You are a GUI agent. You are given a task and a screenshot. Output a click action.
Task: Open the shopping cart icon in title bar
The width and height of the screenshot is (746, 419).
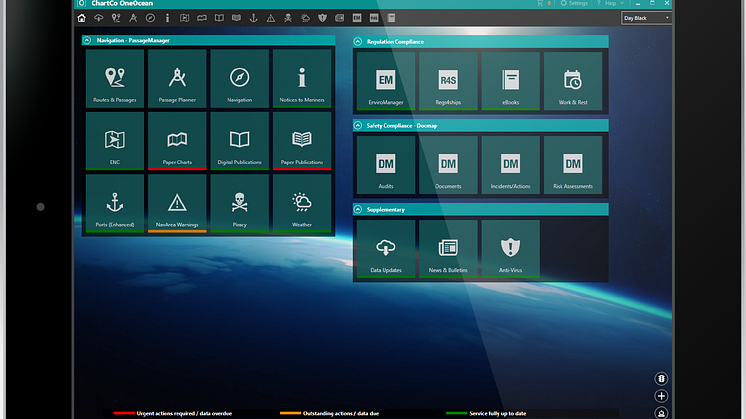coord(540,3)
